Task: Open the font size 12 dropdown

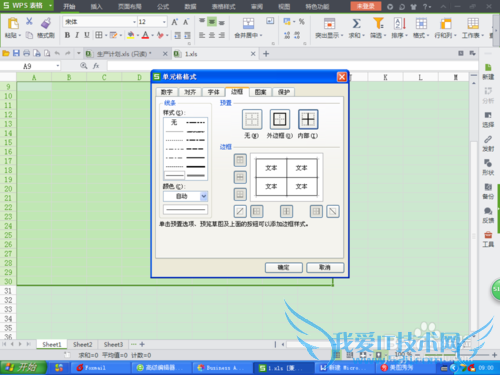Action: pos(164,22)
